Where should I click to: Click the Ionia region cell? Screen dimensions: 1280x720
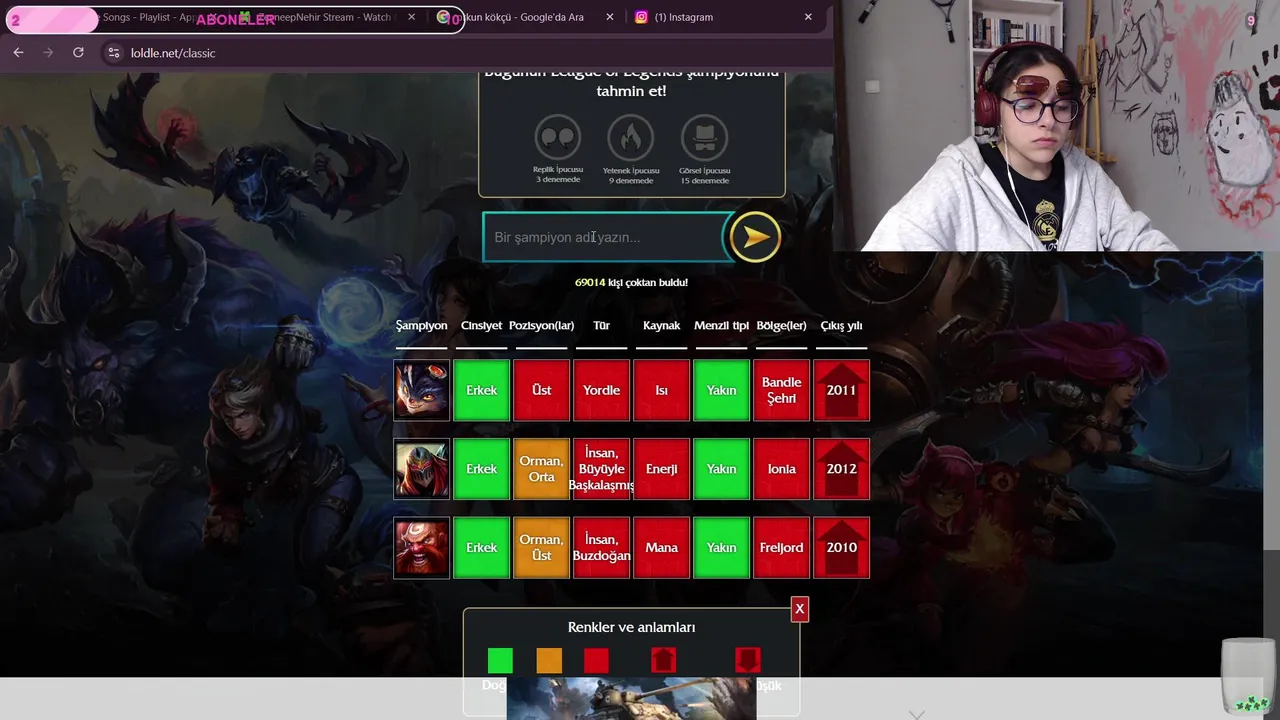(x=781, y=469)
